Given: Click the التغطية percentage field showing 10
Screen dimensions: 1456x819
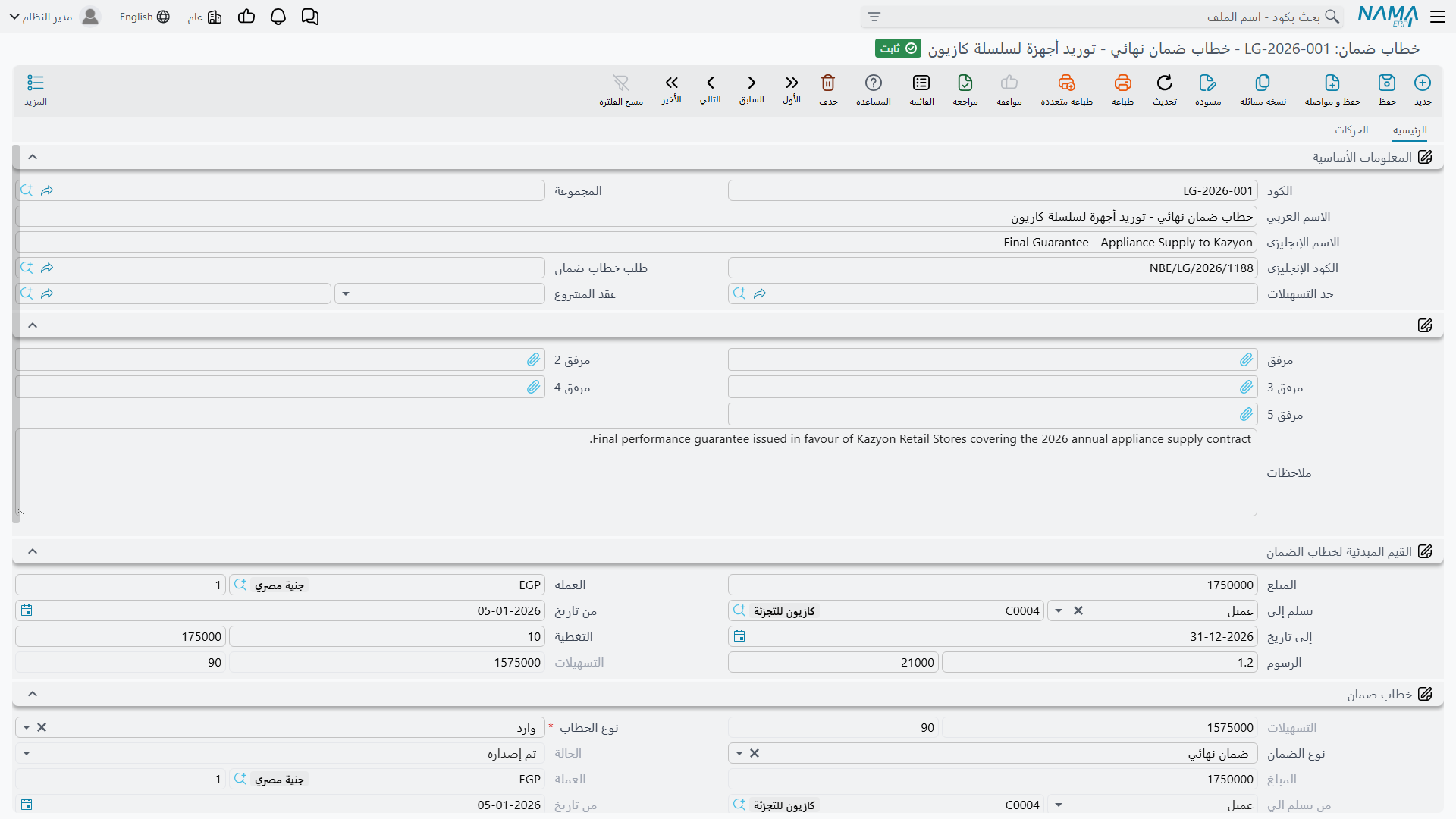Looking at the screenshot, I should 387,636.
